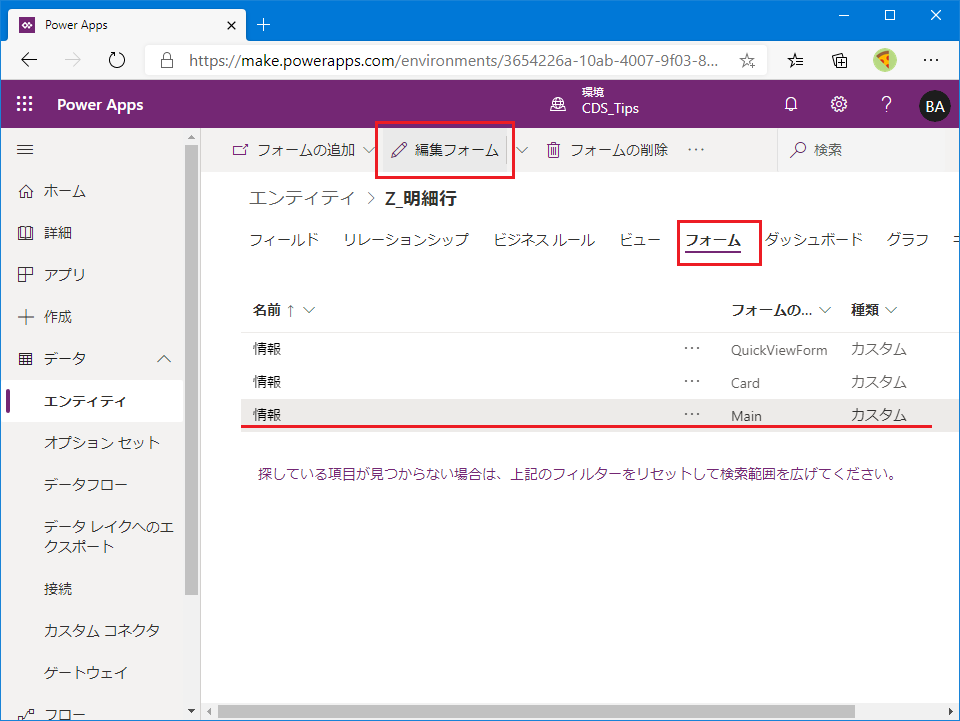
Task: Open the 名前 column sort dropdown
Action: [309, 310]
